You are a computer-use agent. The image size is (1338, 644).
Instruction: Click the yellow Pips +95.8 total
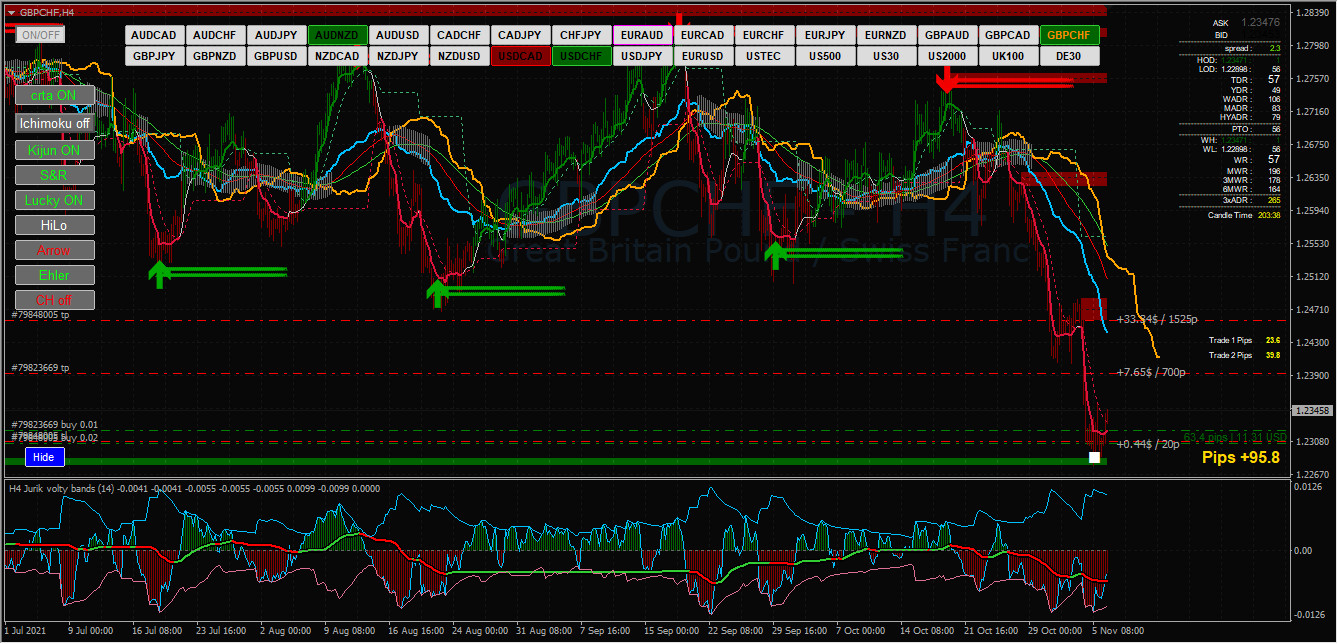1240,457
